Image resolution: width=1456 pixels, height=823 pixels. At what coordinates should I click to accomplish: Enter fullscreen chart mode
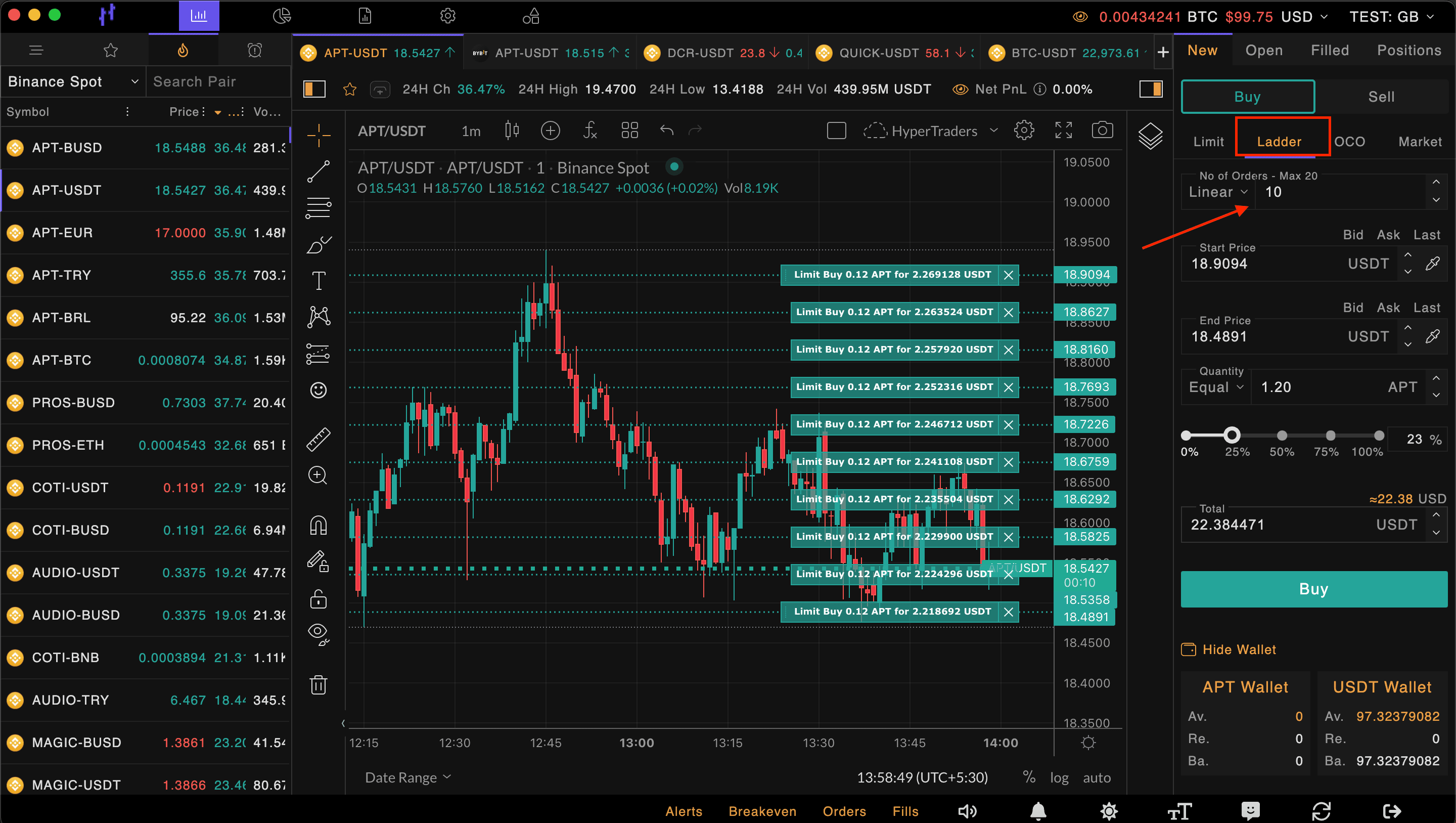point(1063,131)
